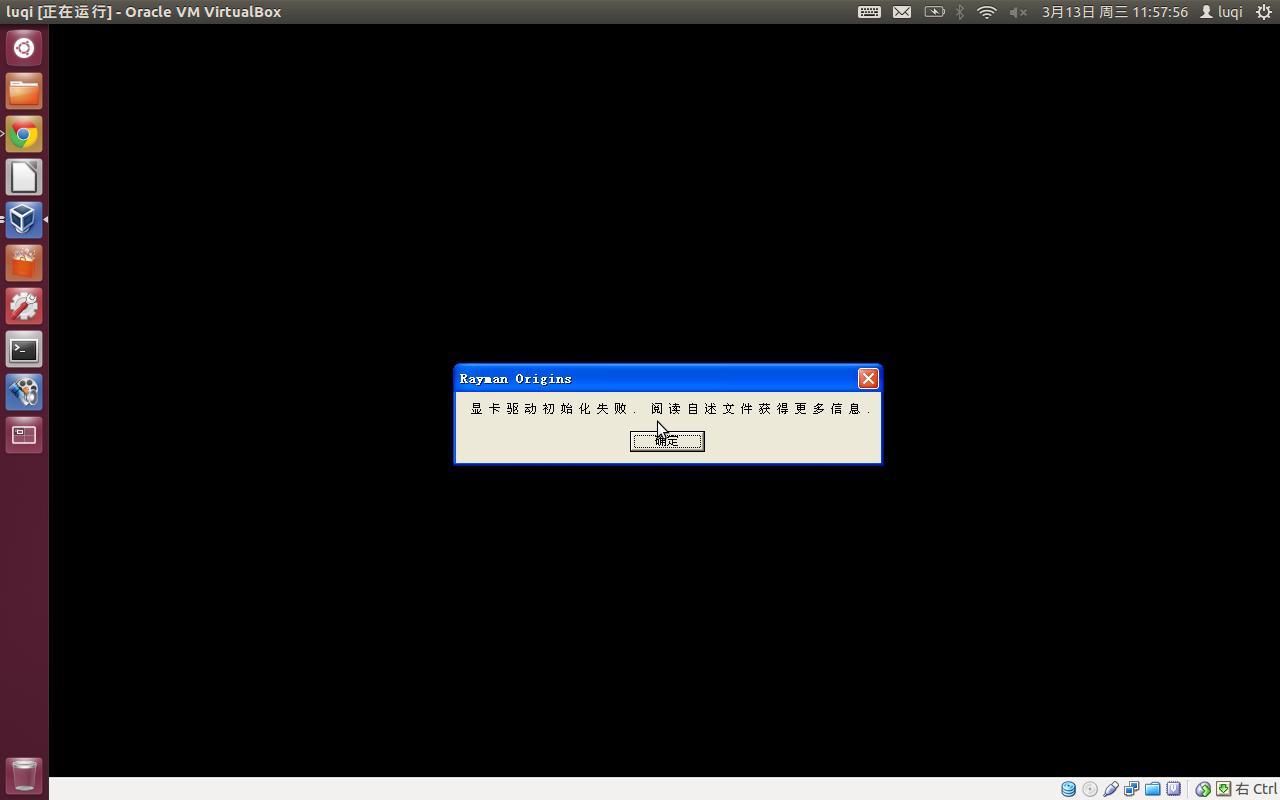Open the system gear session menu
The height and width of the screenshot is (800, 1280).
(x=1264, y=12)
